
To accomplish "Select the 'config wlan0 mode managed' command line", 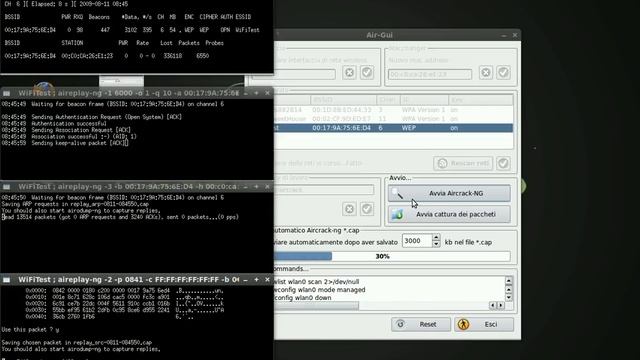I will [320, 290].
